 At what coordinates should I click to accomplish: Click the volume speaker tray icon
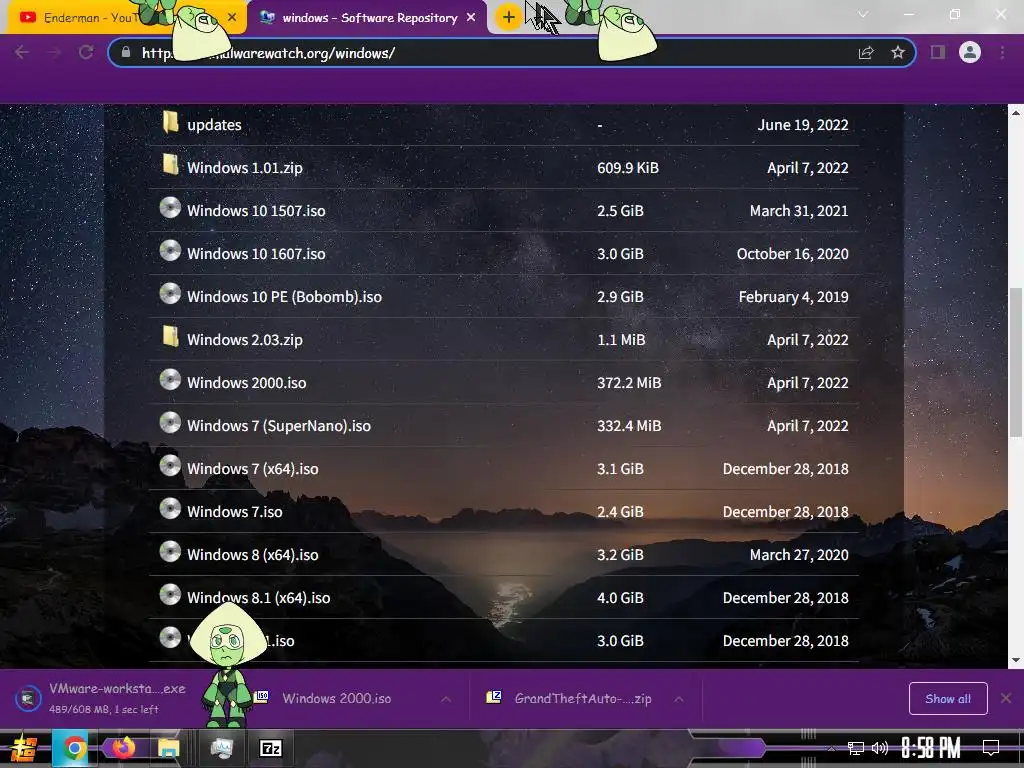tap(880, 748)
